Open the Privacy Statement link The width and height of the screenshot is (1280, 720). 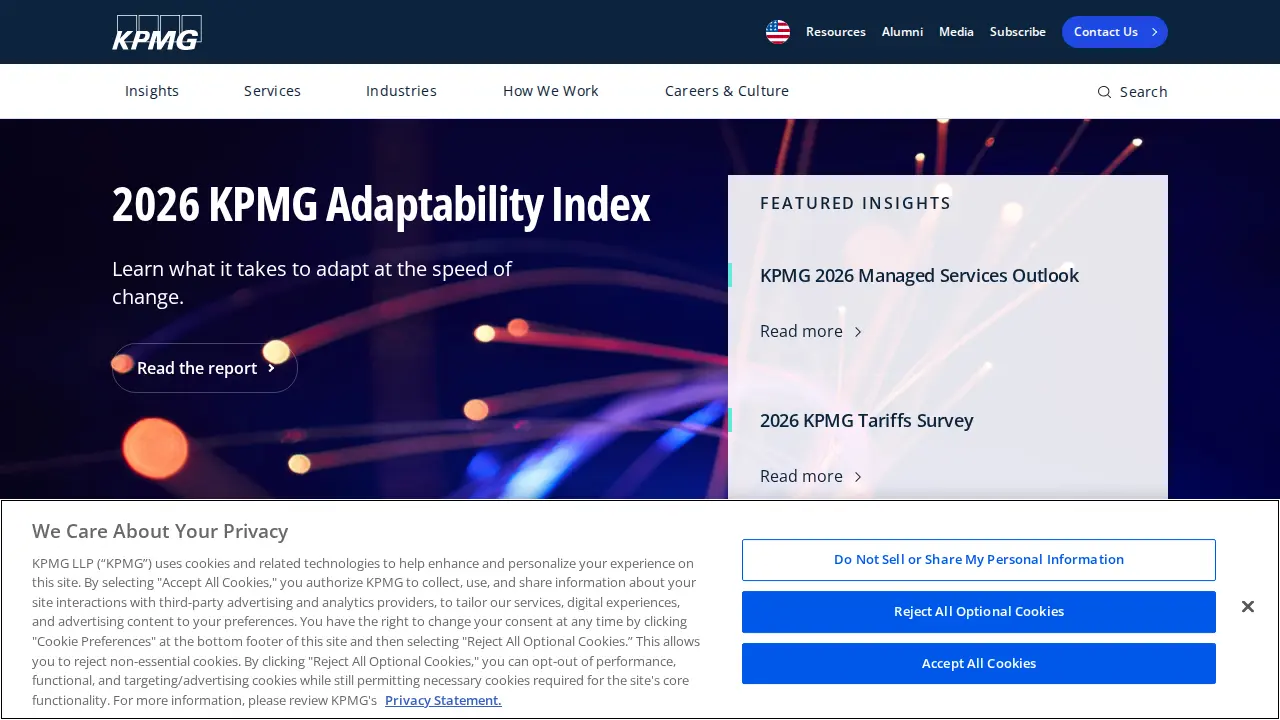(x=443, y=700)
